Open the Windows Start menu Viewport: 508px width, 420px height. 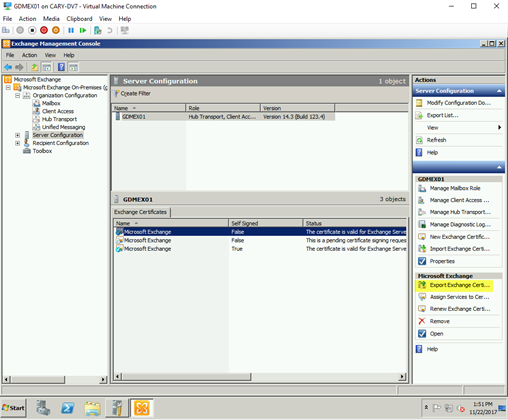pyautogui.click(x=13, y=408)
